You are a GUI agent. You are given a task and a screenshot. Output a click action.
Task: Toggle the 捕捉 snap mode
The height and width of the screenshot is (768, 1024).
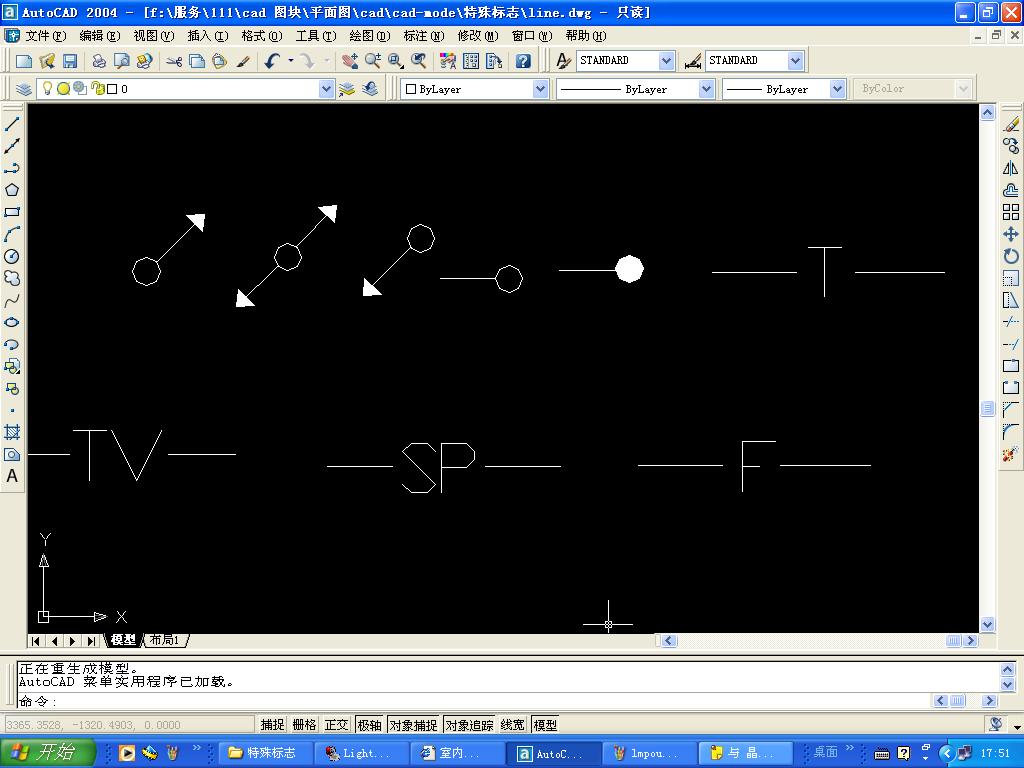272,724
